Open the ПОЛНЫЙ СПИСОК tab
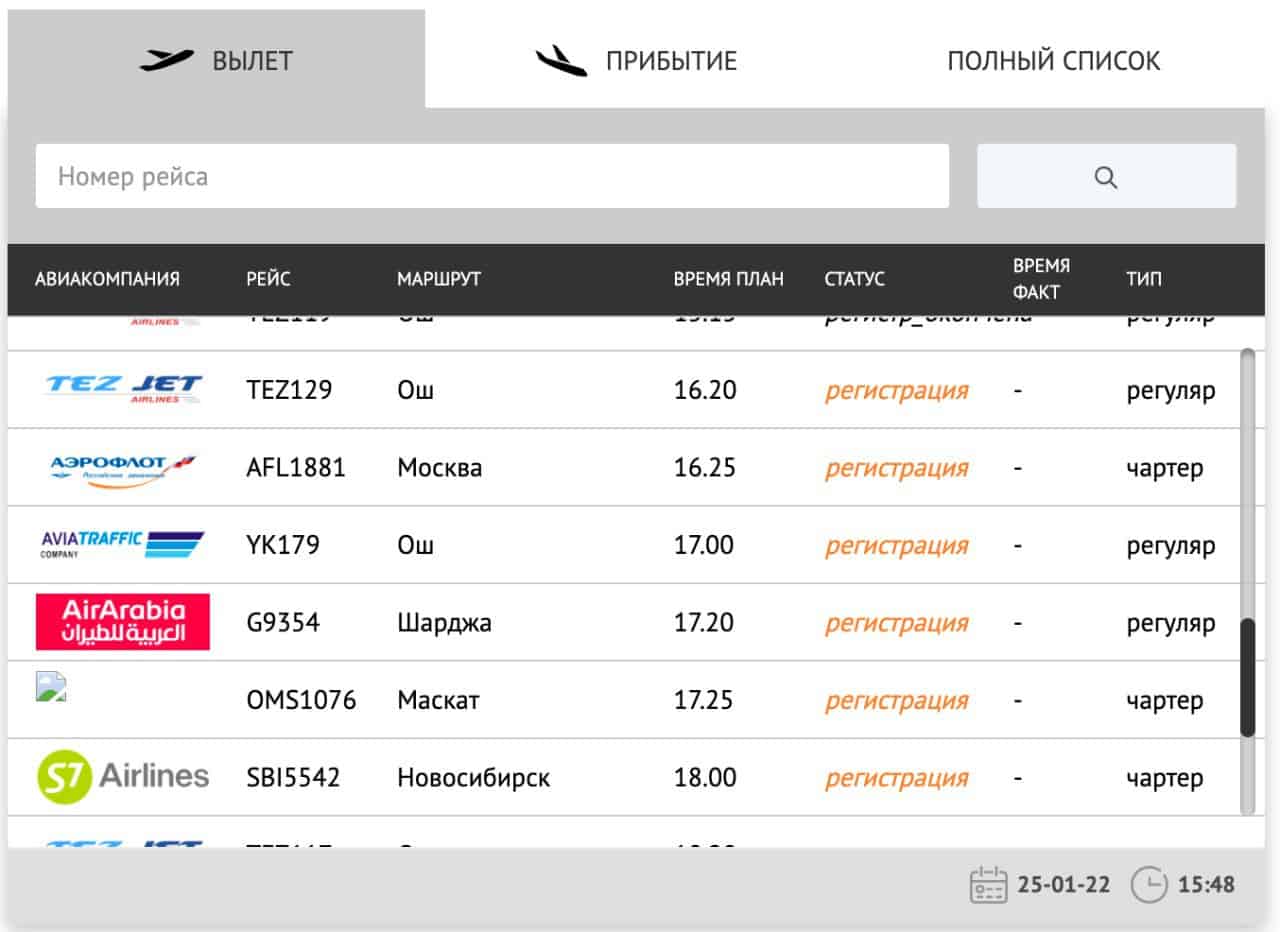The height and width of the screenshot is (932, 1280). [1054, 60]
